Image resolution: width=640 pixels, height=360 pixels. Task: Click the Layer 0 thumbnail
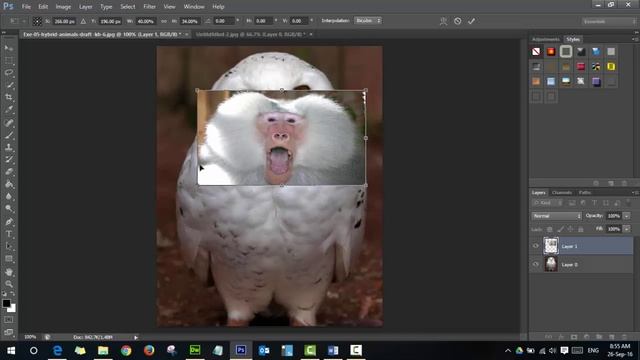[x=551, y=264]
